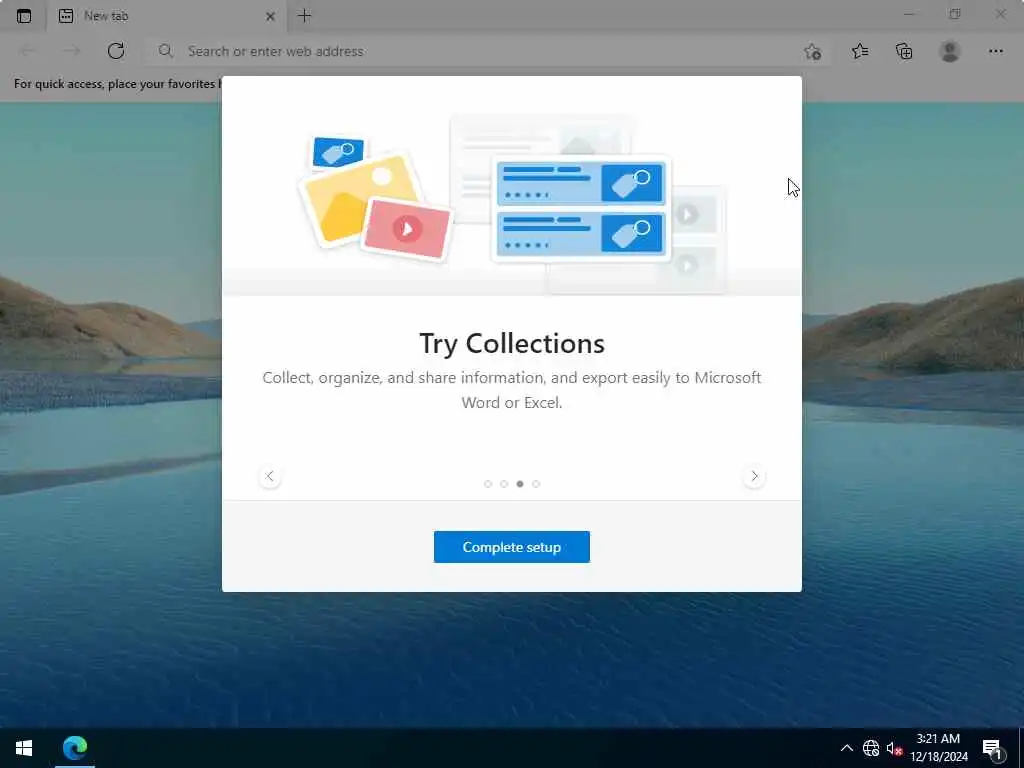Open the profile avatar menu

[x=950, y=51]
